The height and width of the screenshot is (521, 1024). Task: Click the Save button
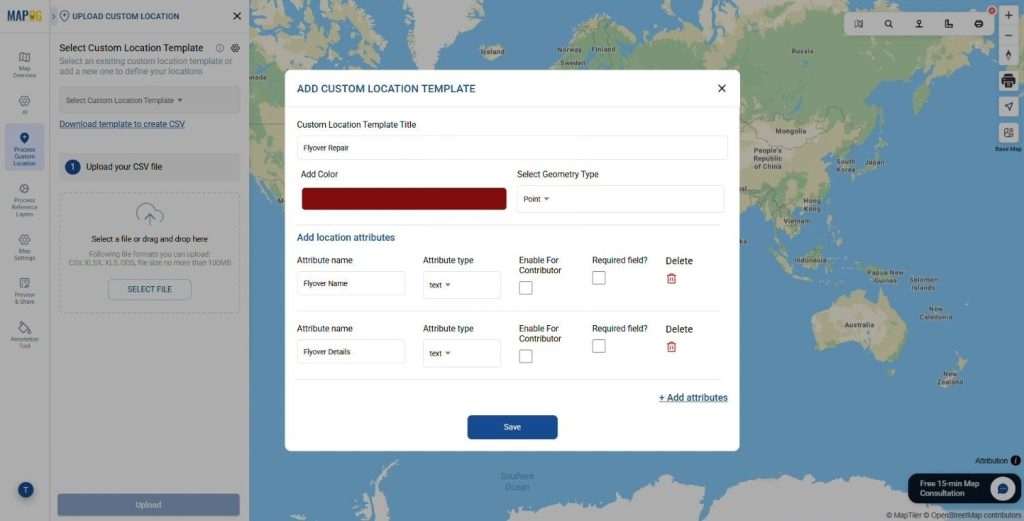pos(512,427)
